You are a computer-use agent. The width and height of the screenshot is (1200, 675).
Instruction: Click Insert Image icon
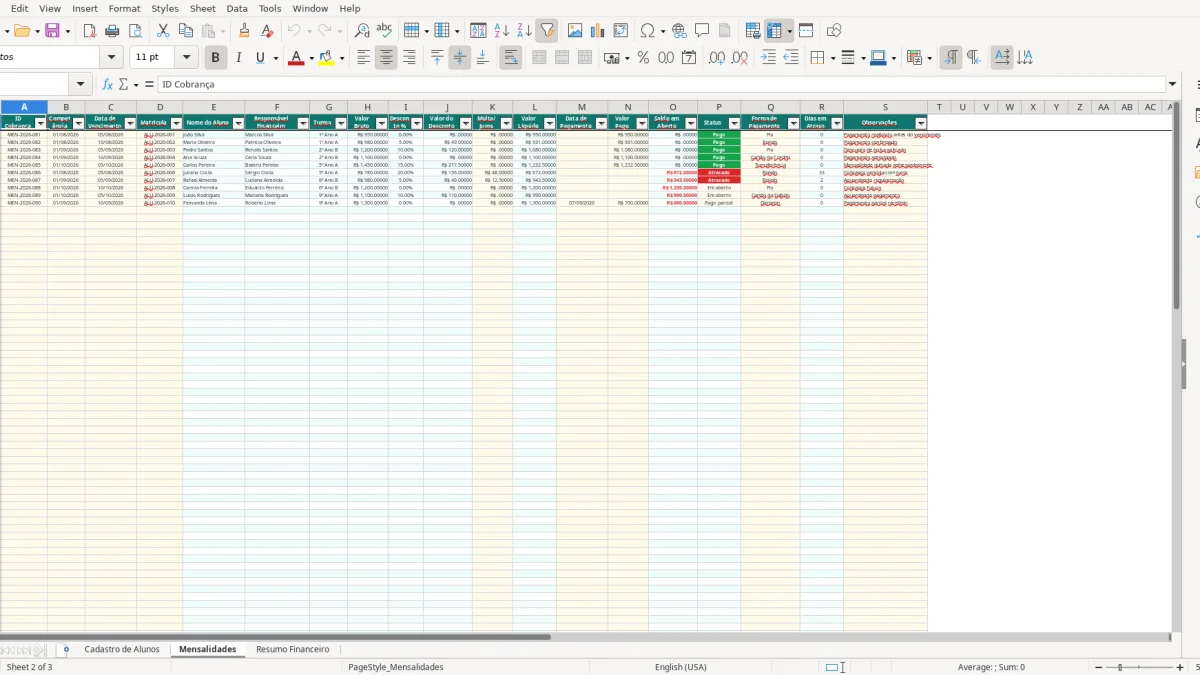pyautogui.click(x=575, y=30)
